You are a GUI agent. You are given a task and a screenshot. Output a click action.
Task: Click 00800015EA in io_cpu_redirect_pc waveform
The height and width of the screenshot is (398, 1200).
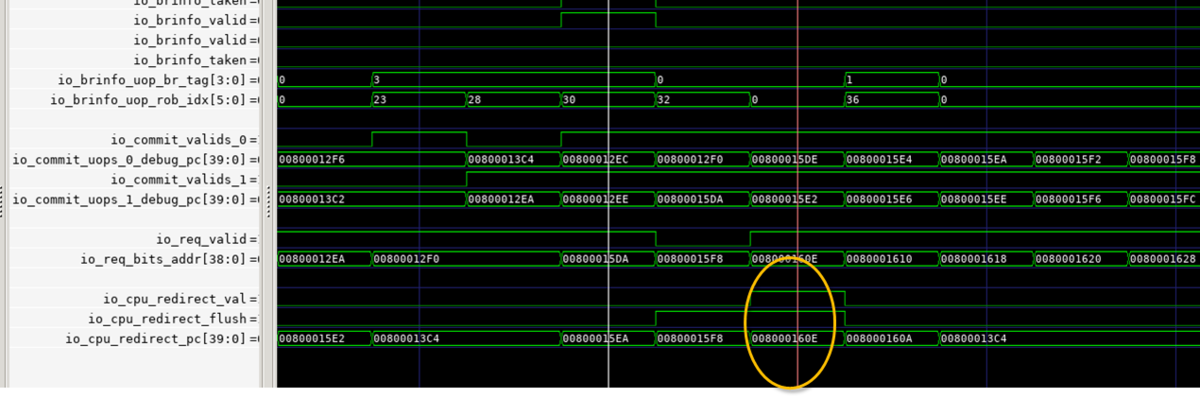596,339
